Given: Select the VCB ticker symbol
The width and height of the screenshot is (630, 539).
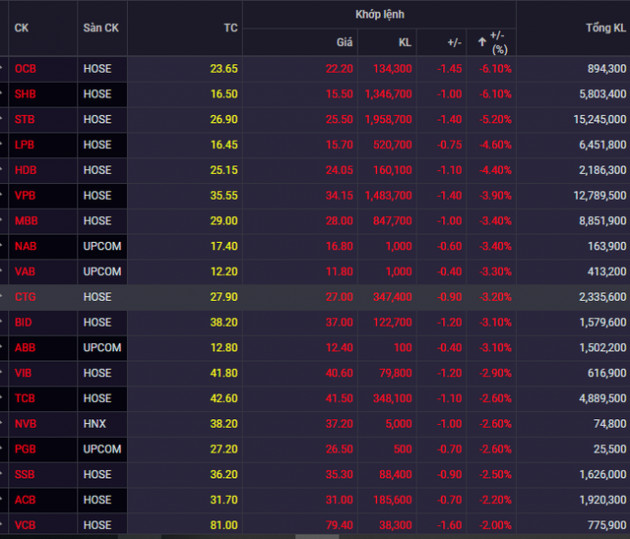Looking at the screenshot, I should 25,525.
